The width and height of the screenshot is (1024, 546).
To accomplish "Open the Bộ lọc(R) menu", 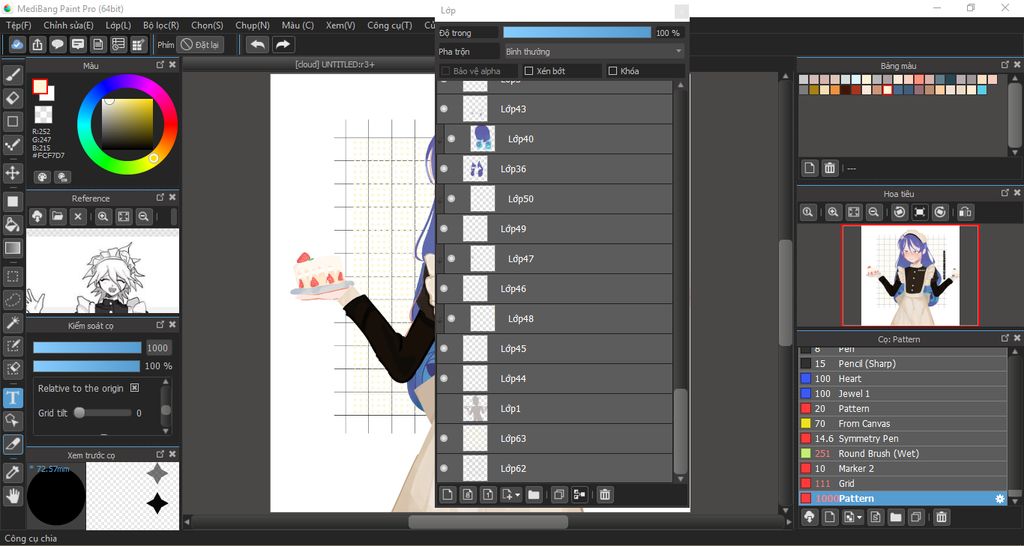I will tap(161, 25).
